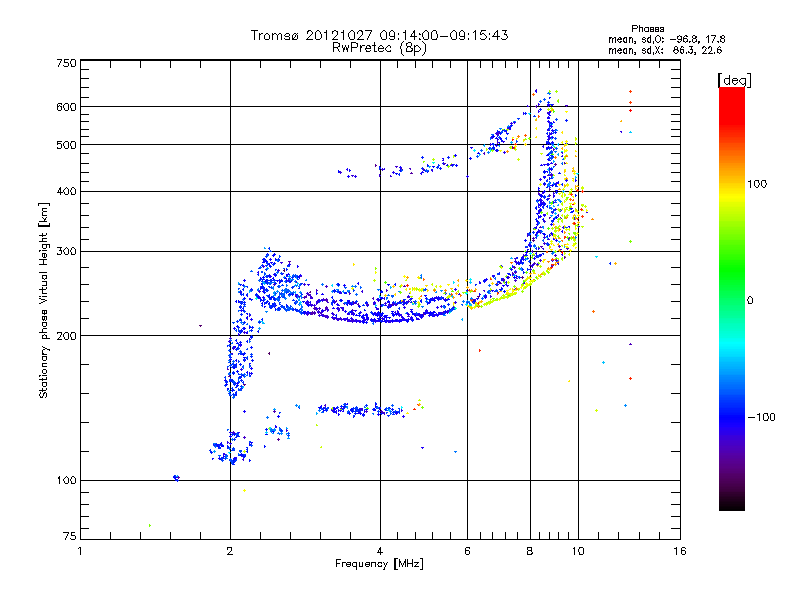Click the colorbar '-100' tick label

(x=762, y=417)
